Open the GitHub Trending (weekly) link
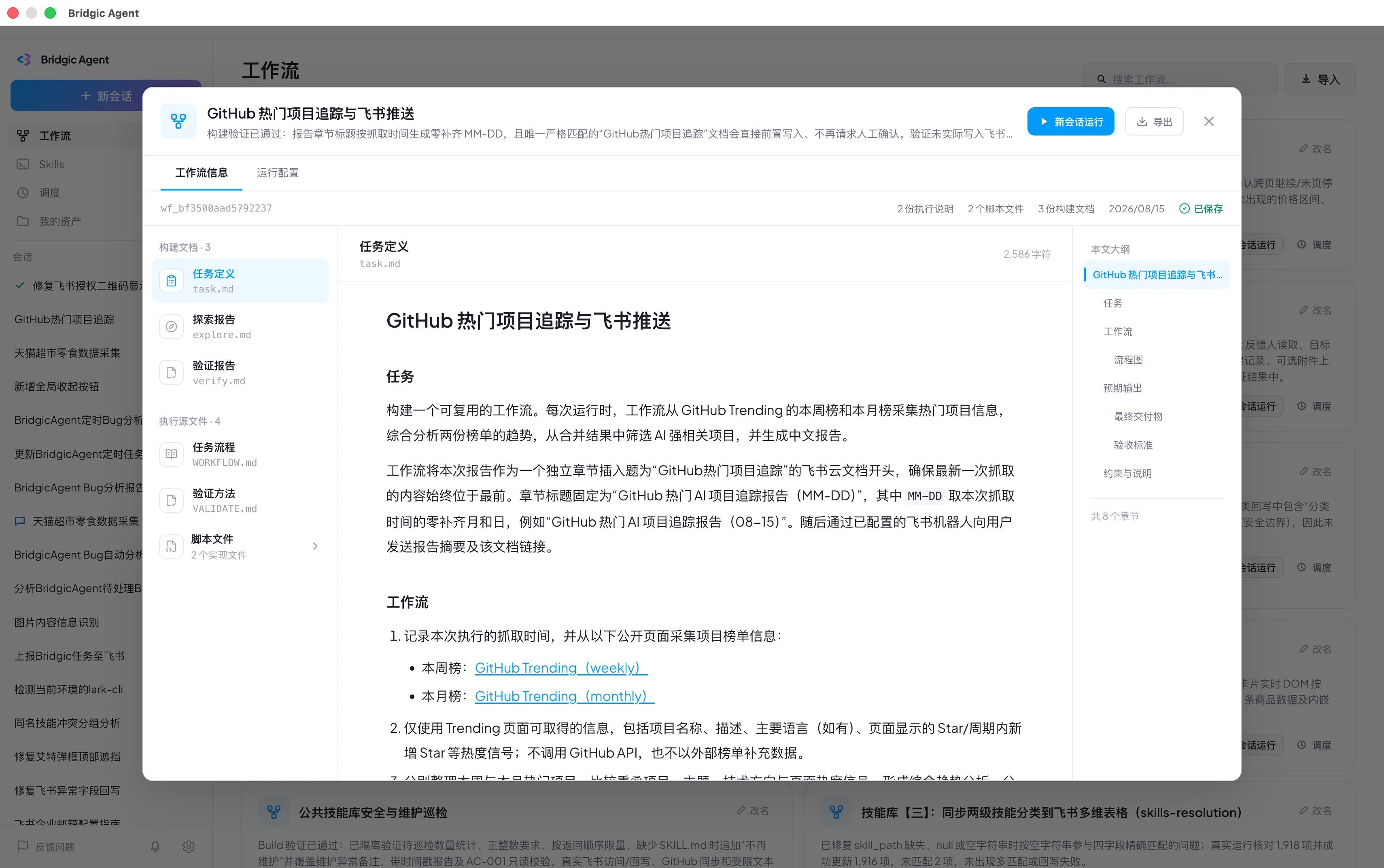The width and height of the screenshot is (1384, 868). pyautogui.click(x=561, y=668)
